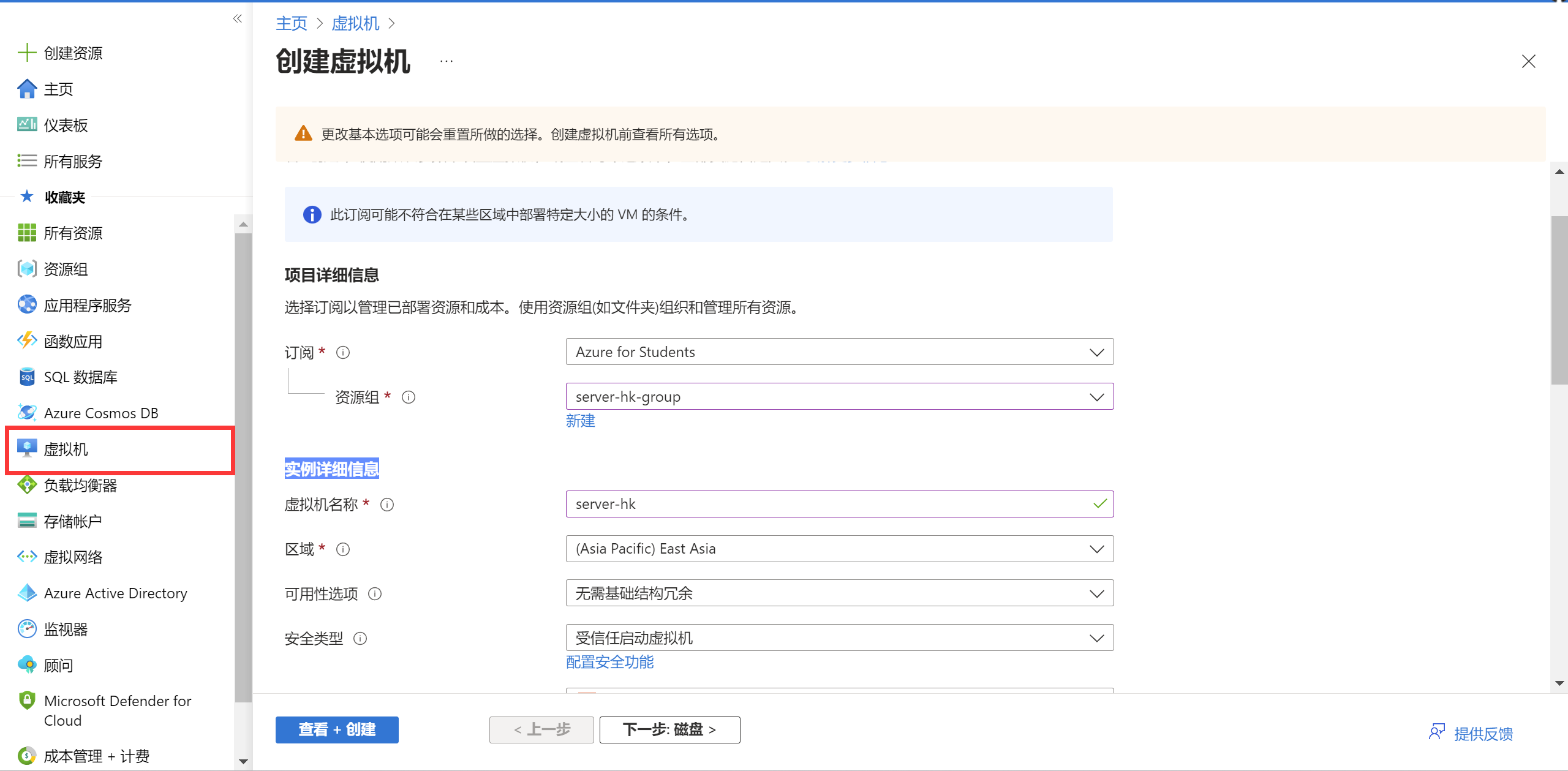Select the 虚拟机 virtual machine sidebar item

click(66, 449)
